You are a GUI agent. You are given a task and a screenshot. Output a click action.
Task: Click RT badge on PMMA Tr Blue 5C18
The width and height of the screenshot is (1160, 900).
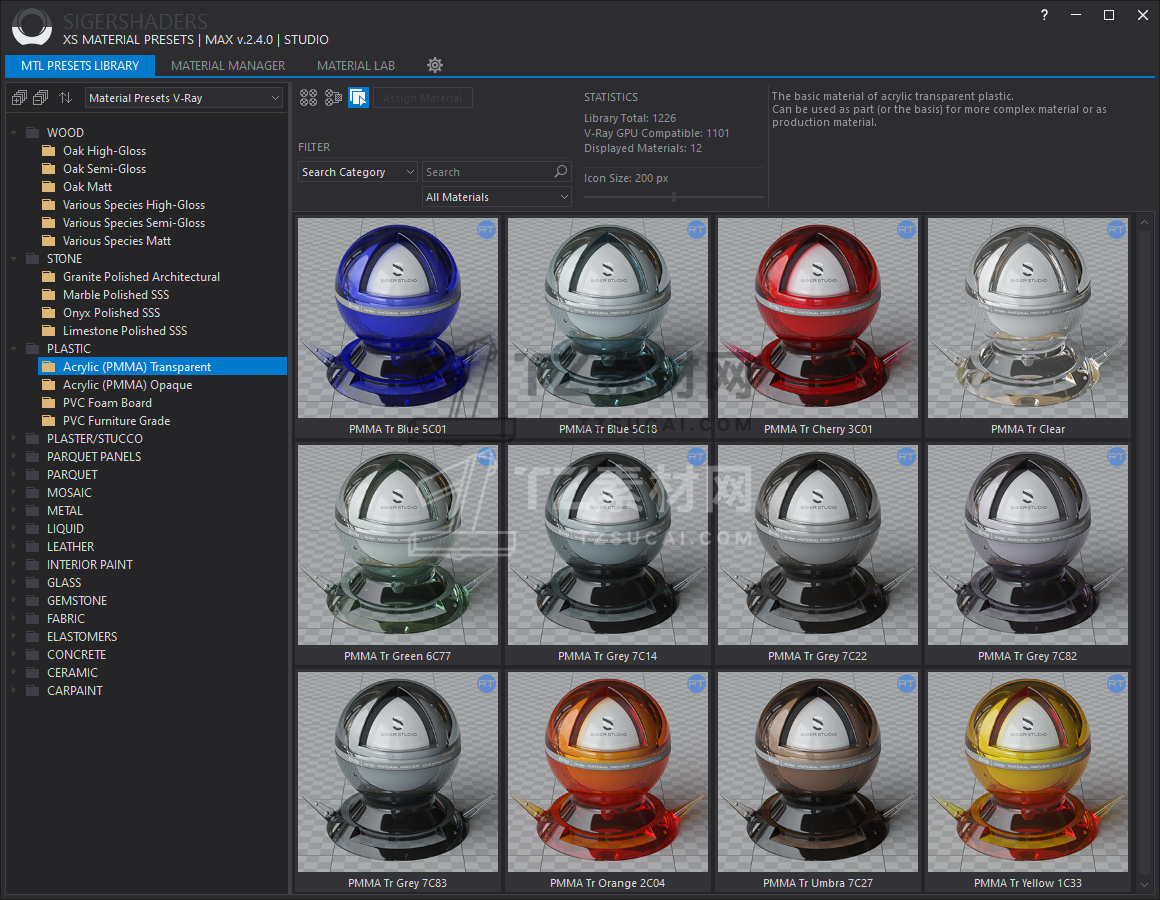(696, 230)
